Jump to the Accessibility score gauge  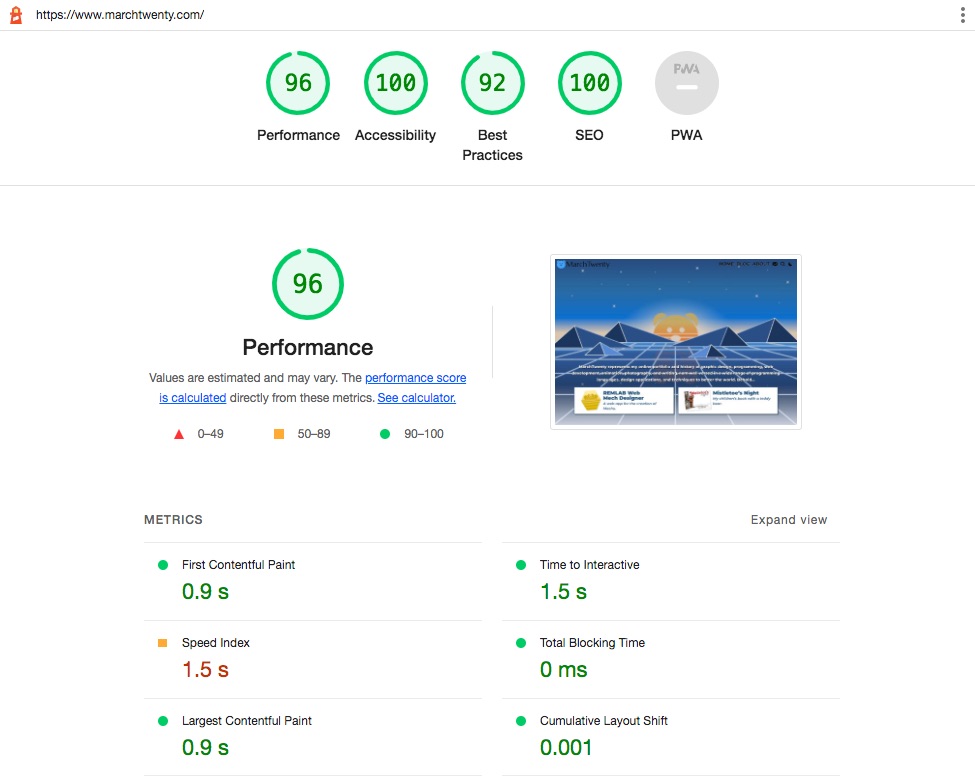pos(395,83)
